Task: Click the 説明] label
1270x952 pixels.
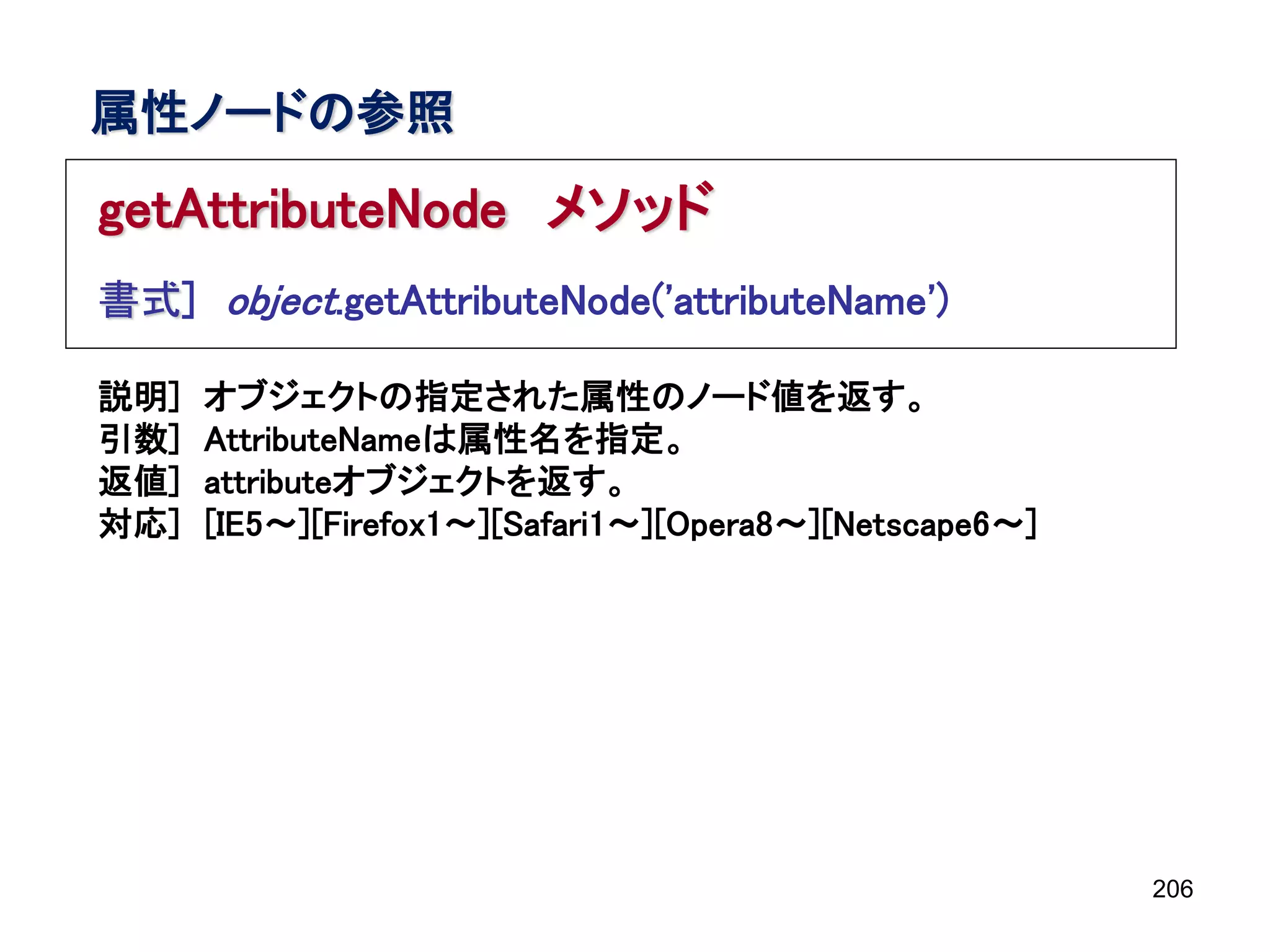Action: point(140,397)
